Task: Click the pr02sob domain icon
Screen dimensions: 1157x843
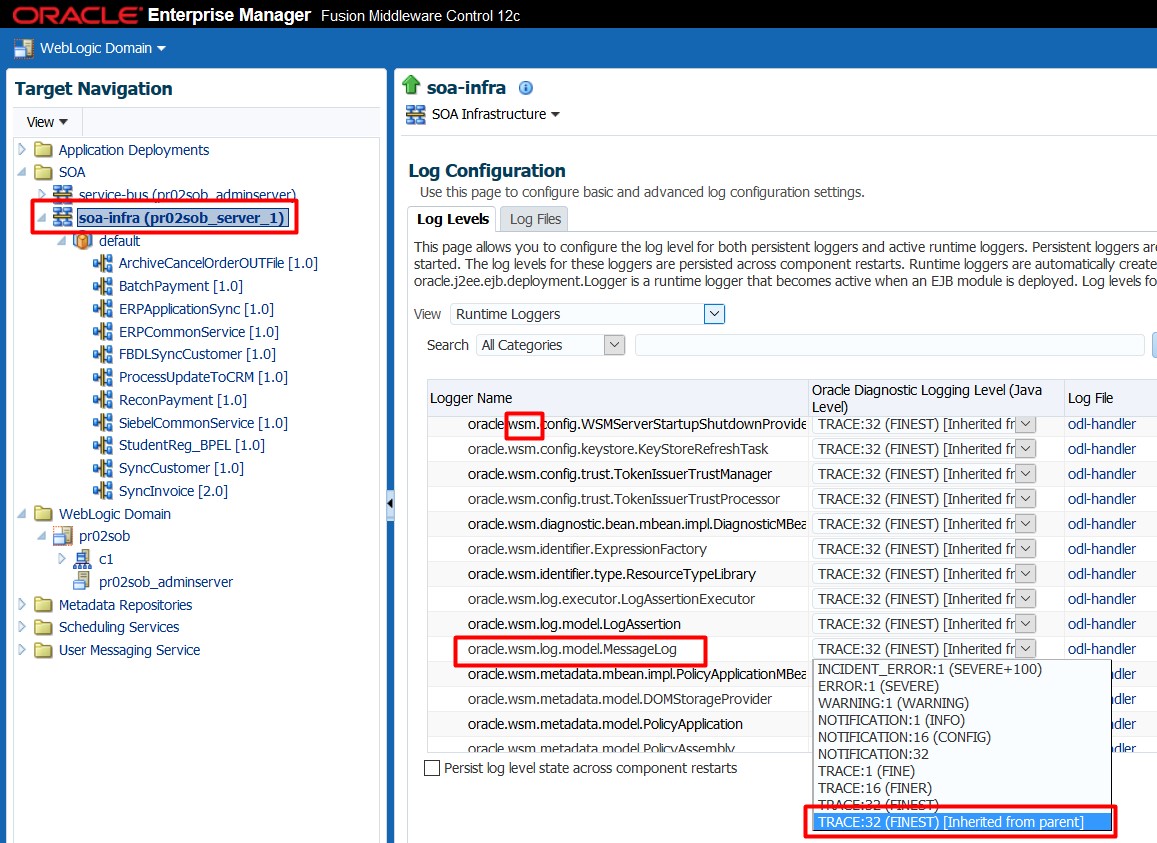Action: 64,536
